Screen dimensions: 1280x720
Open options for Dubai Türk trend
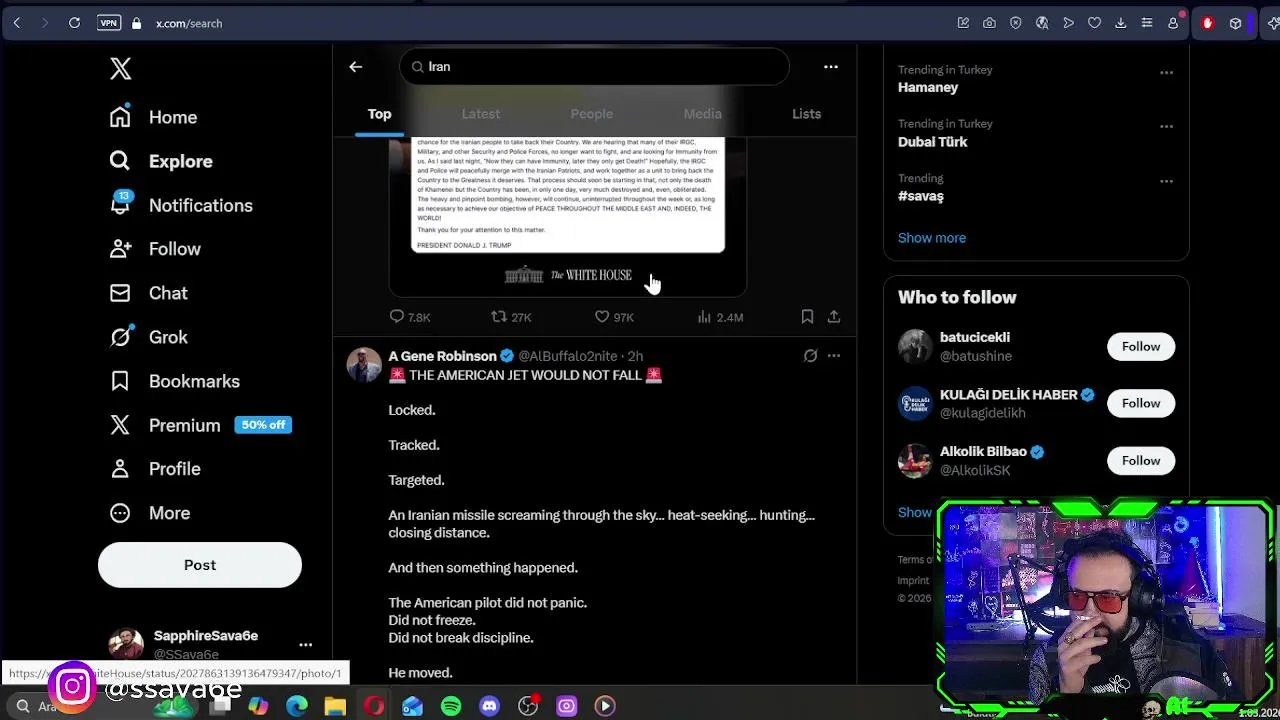(1166, 127)
